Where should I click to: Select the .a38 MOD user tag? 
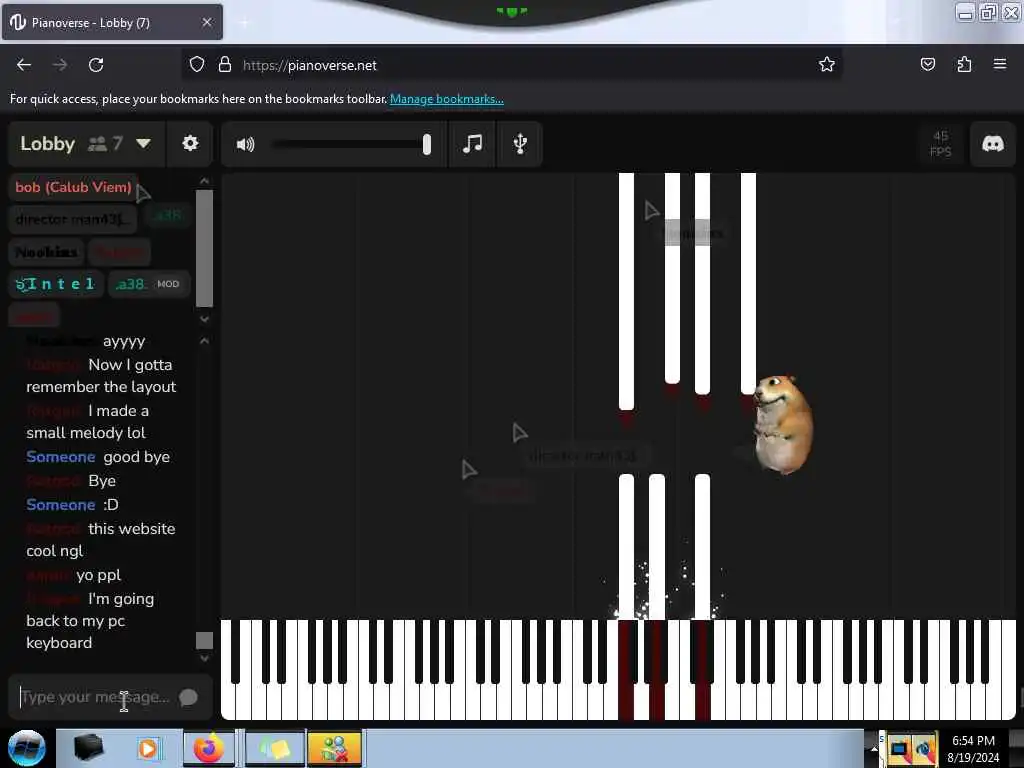pyautogui.click(x=148, y=284)
